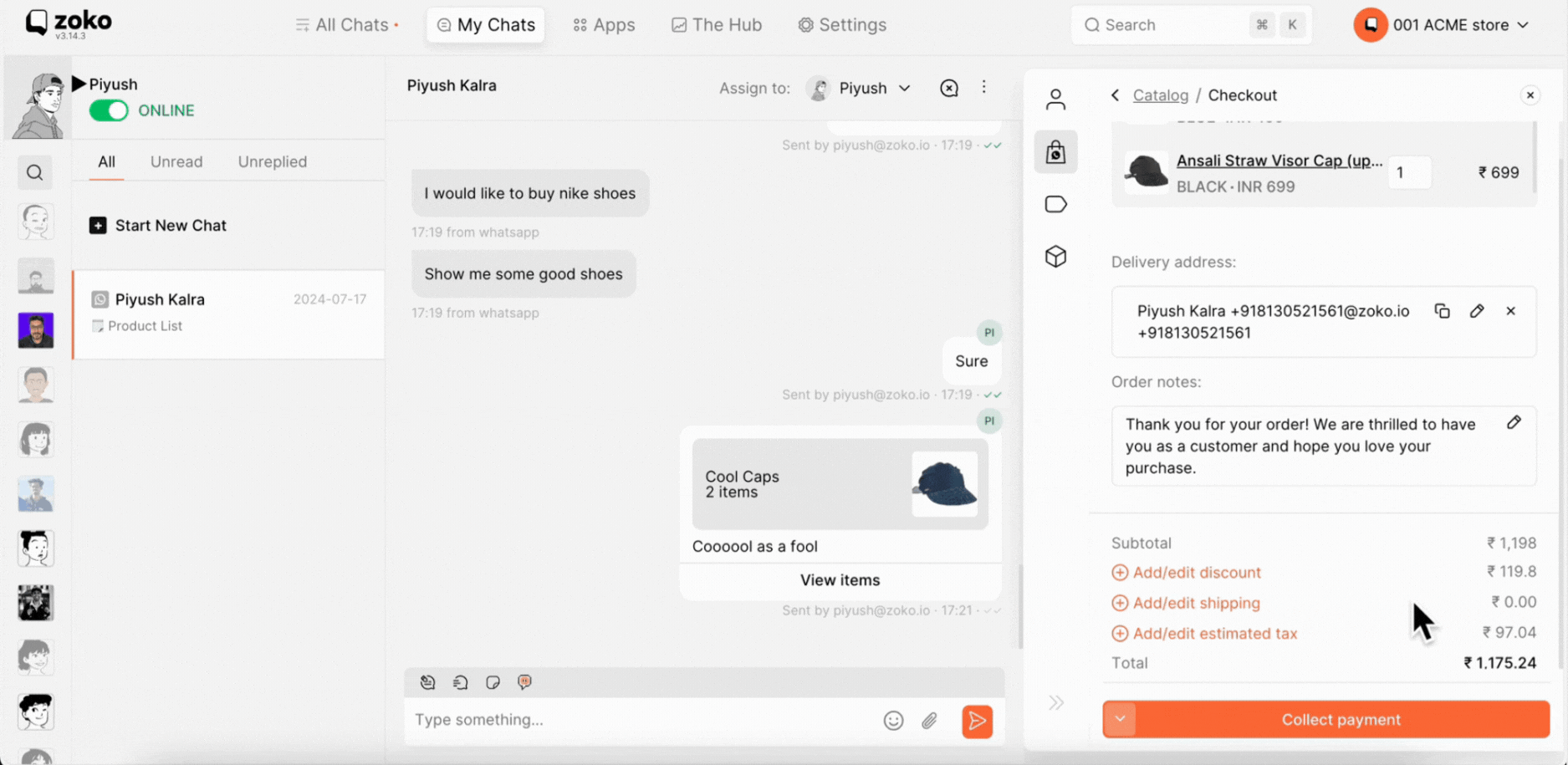Open the sidebar search icon
Screen dimensions: 1568x765
34,172
